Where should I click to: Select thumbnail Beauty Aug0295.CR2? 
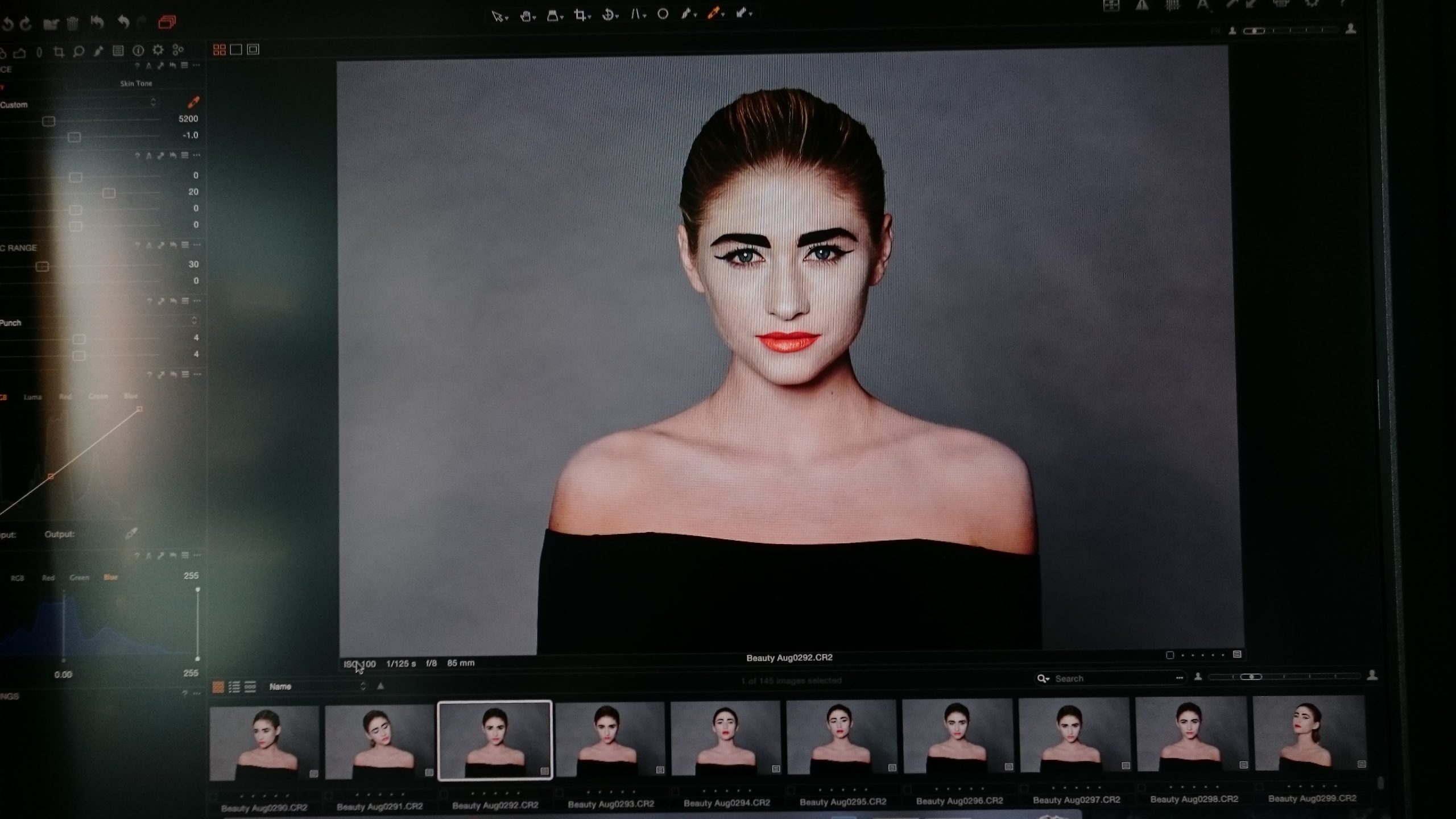841,738
